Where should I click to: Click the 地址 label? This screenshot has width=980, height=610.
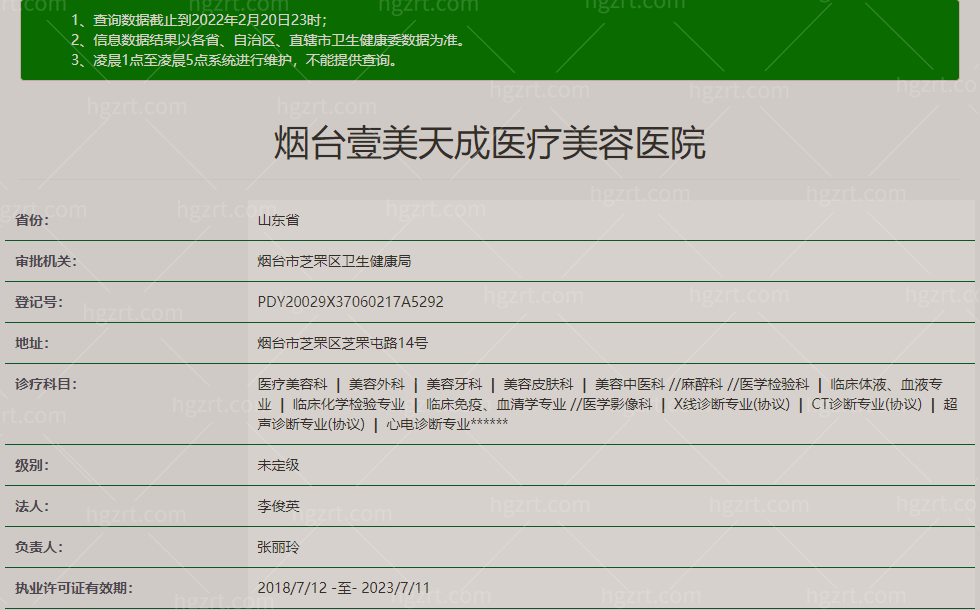(x=32, y=343)
